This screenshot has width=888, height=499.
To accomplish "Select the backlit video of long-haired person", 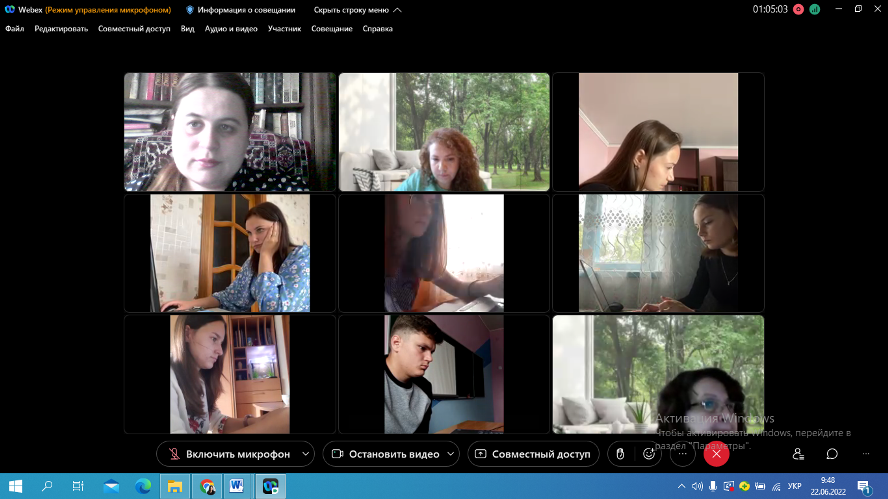I will click(444, 253).
